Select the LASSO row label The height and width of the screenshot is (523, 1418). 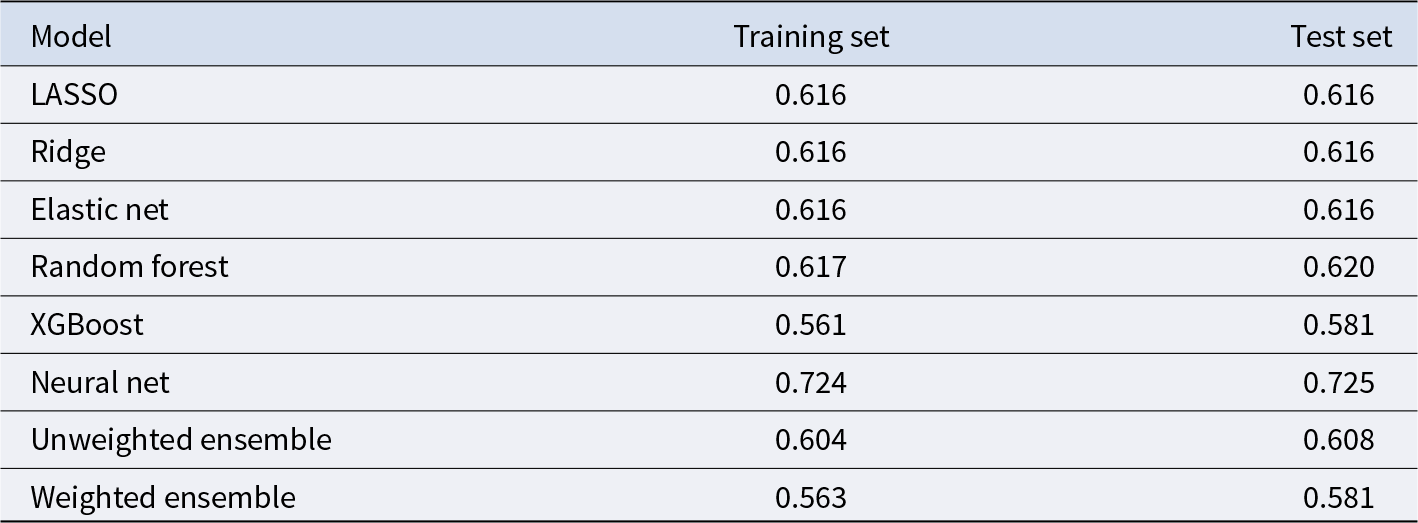[74, 95]
